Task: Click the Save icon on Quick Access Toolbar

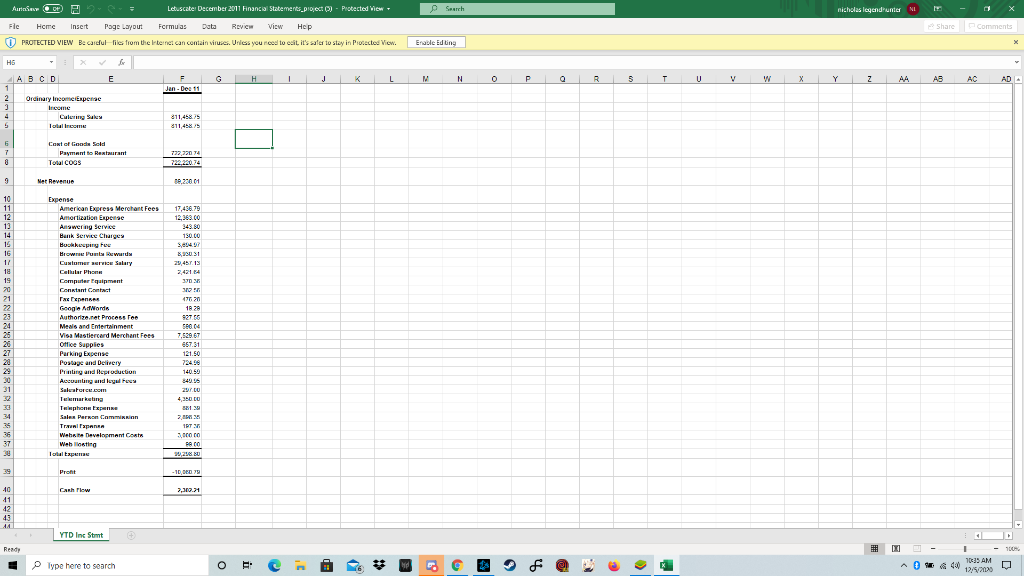Action: coord(75,9)
